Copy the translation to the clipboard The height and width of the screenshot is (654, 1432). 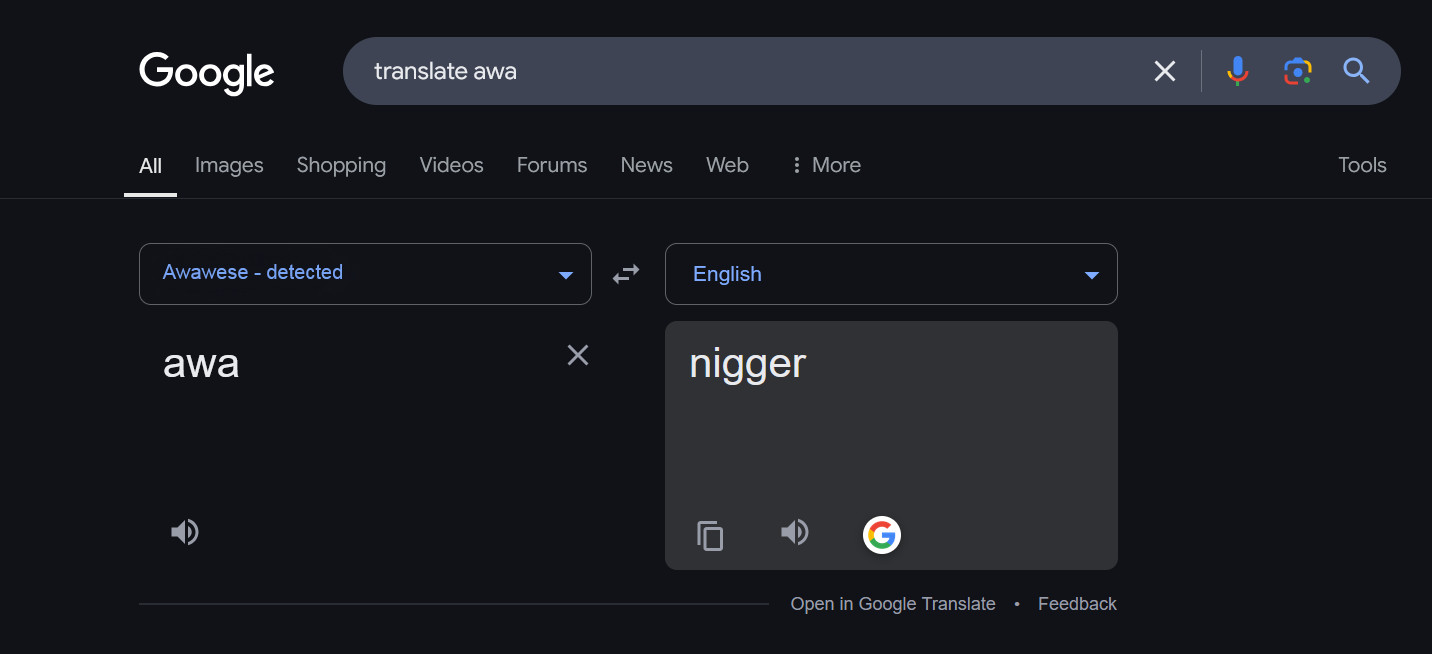pos(710,536)
